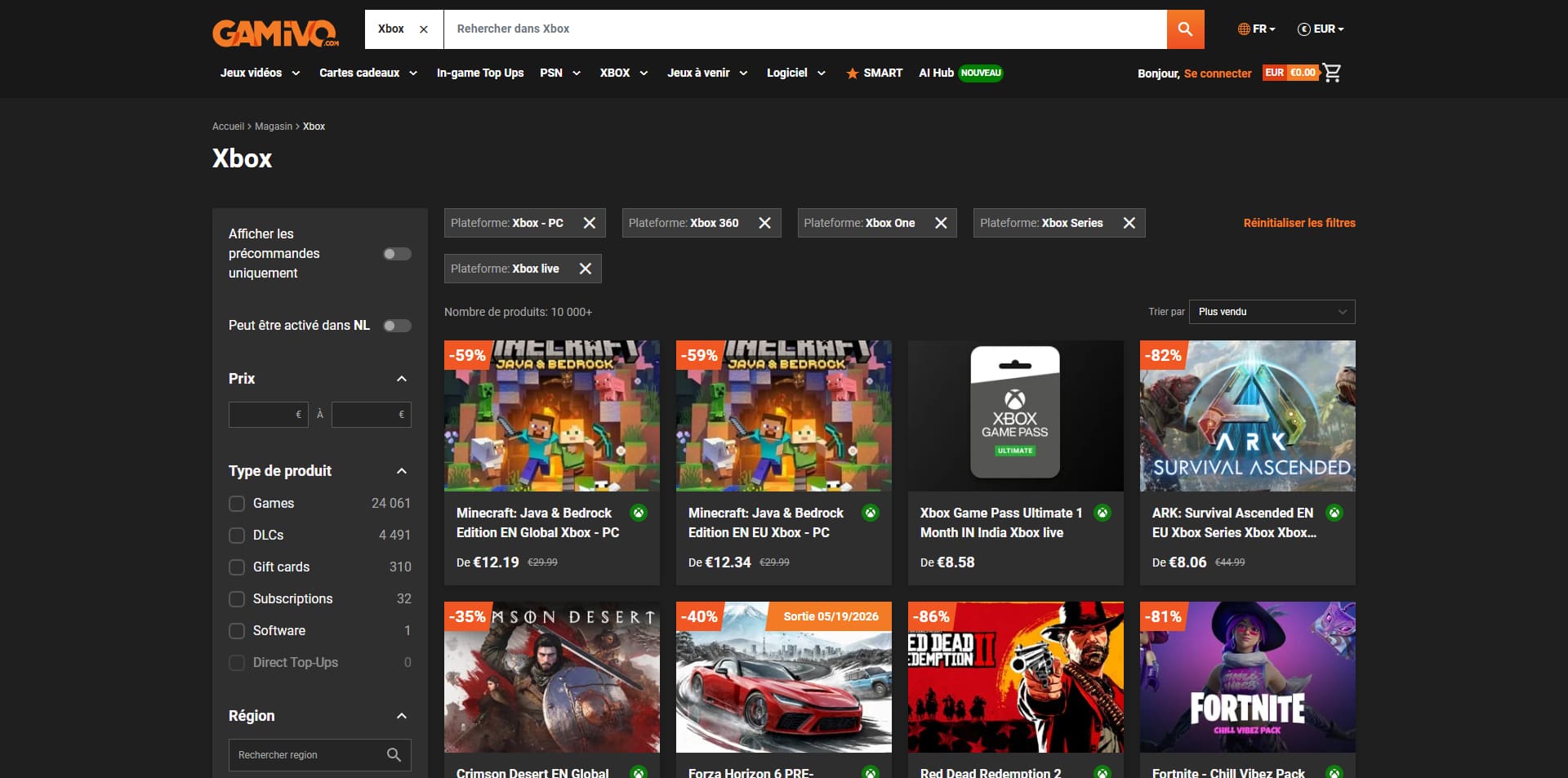This screenshot has width=1568, height=778.
Task: Clear the Xbox tag in search bar
Action: click(423, 29)
